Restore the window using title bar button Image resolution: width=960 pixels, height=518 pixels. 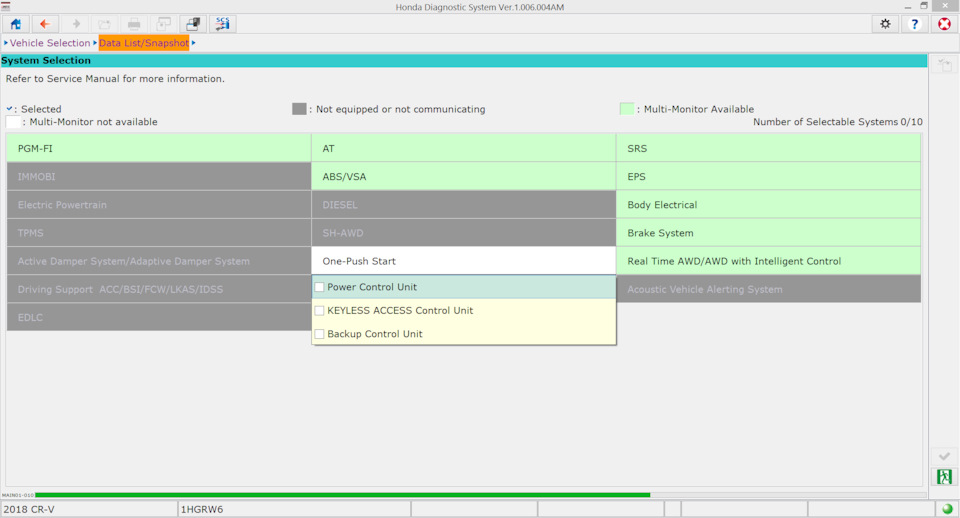point(924,6)
